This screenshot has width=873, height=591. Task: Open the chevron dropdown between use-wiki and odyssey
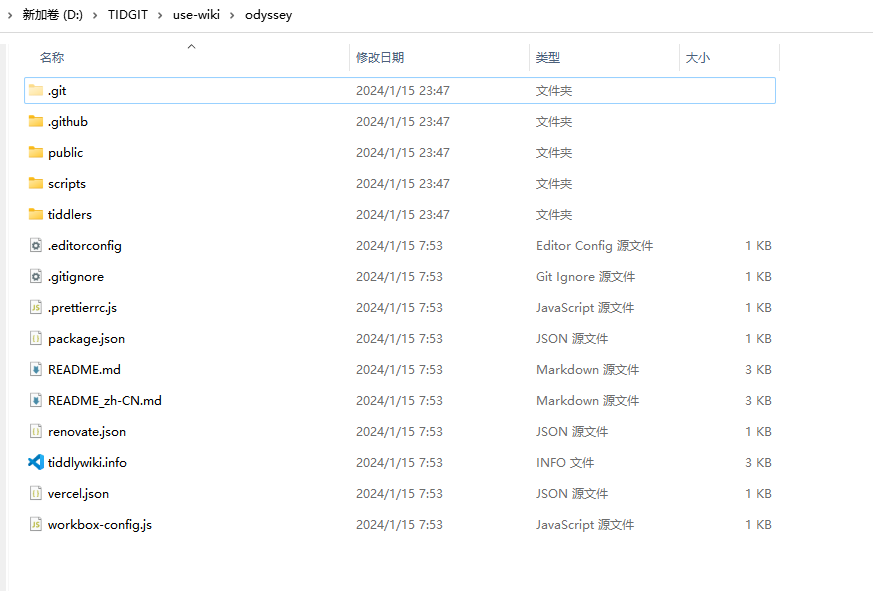pos(233,15)
